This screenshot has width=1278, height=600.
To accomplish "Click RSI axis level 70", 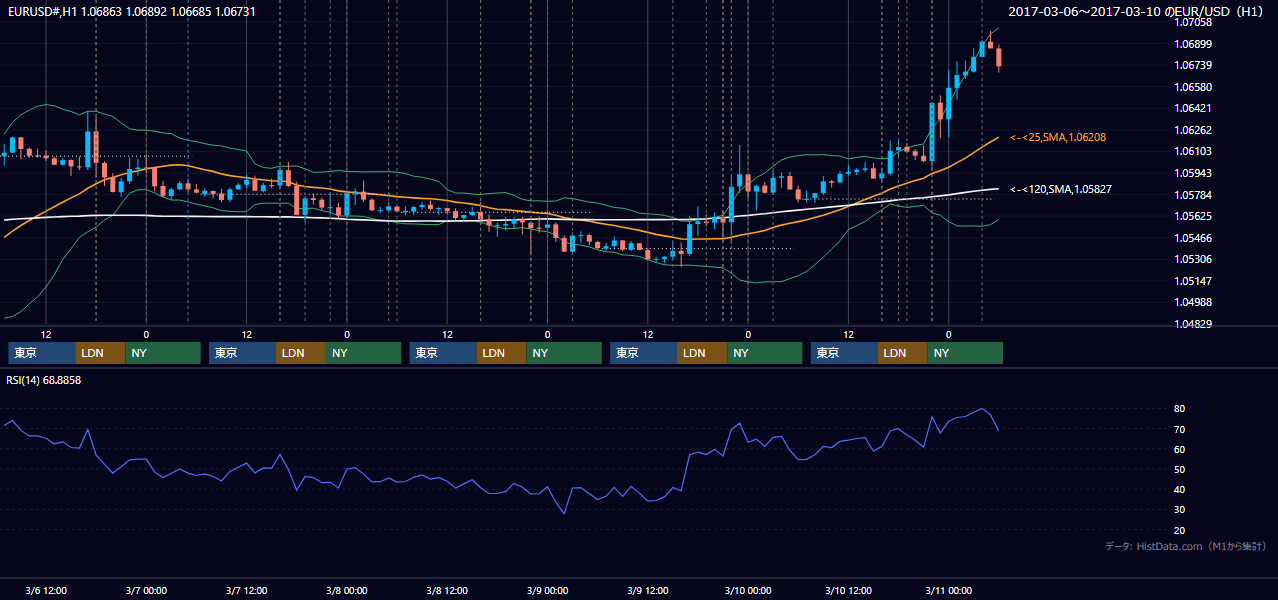I will pos(1180,429).
